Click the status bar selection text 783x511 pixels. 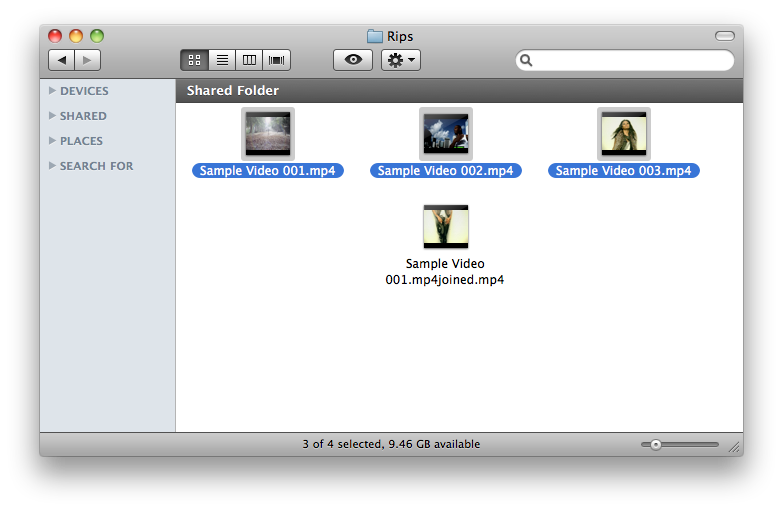[391, 444]
